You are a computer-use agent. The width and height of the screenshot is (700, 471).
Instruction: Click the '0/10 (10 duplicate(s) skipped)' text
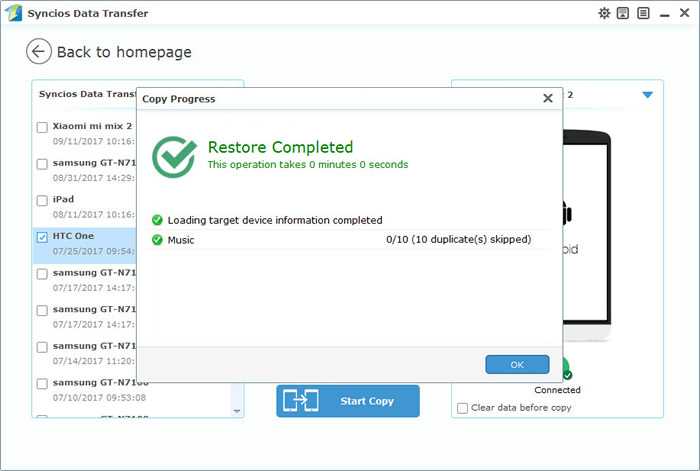pos(458,239)
